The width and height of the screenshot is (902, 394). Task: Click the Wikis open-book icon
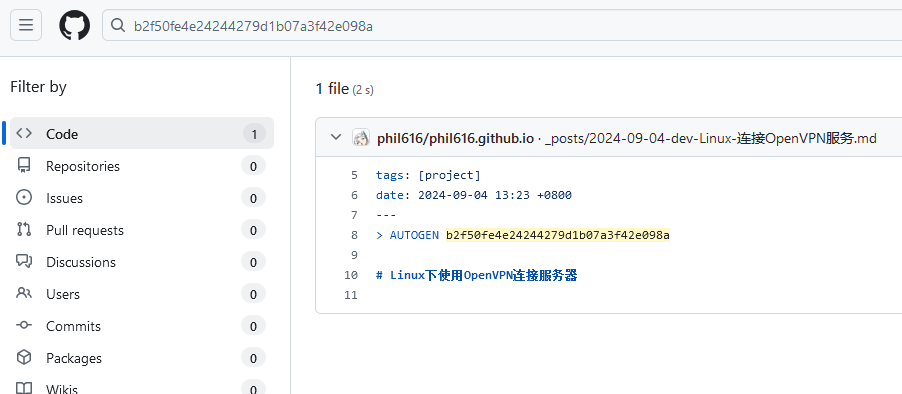[24, 388]
